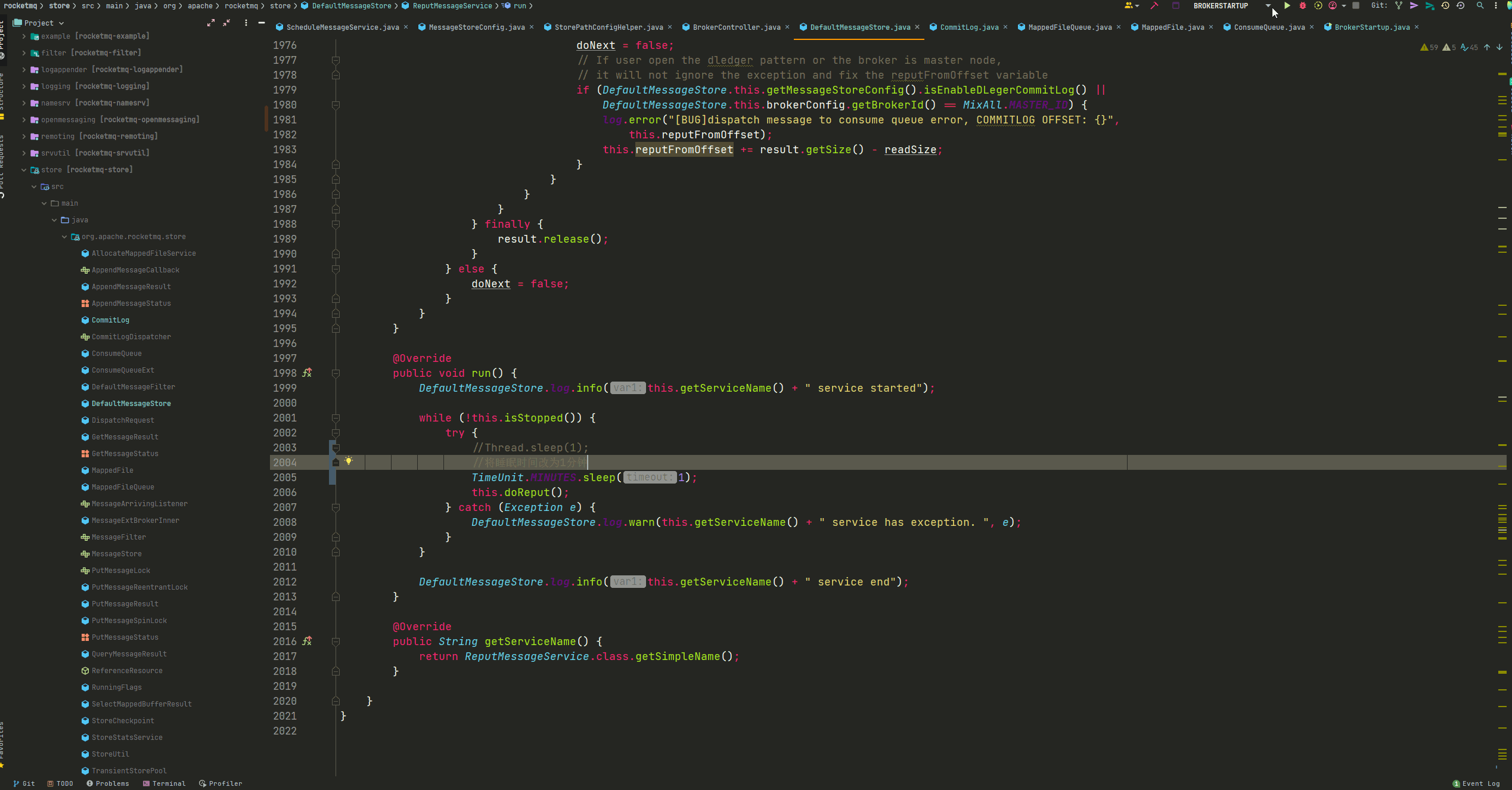
Task: Toggle the Terminal tool window
Action: [164, 783]
